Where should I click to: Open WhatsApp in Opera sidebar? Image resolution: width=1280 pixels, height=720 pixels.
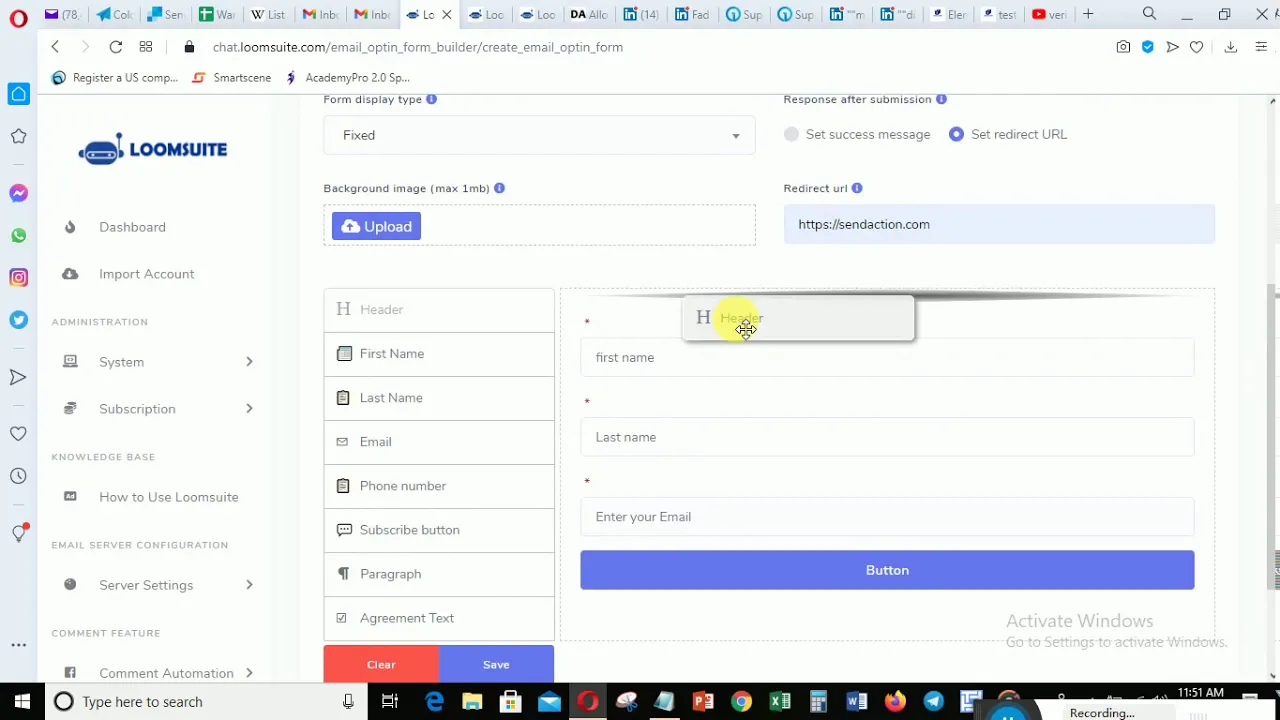pos(18,236)
